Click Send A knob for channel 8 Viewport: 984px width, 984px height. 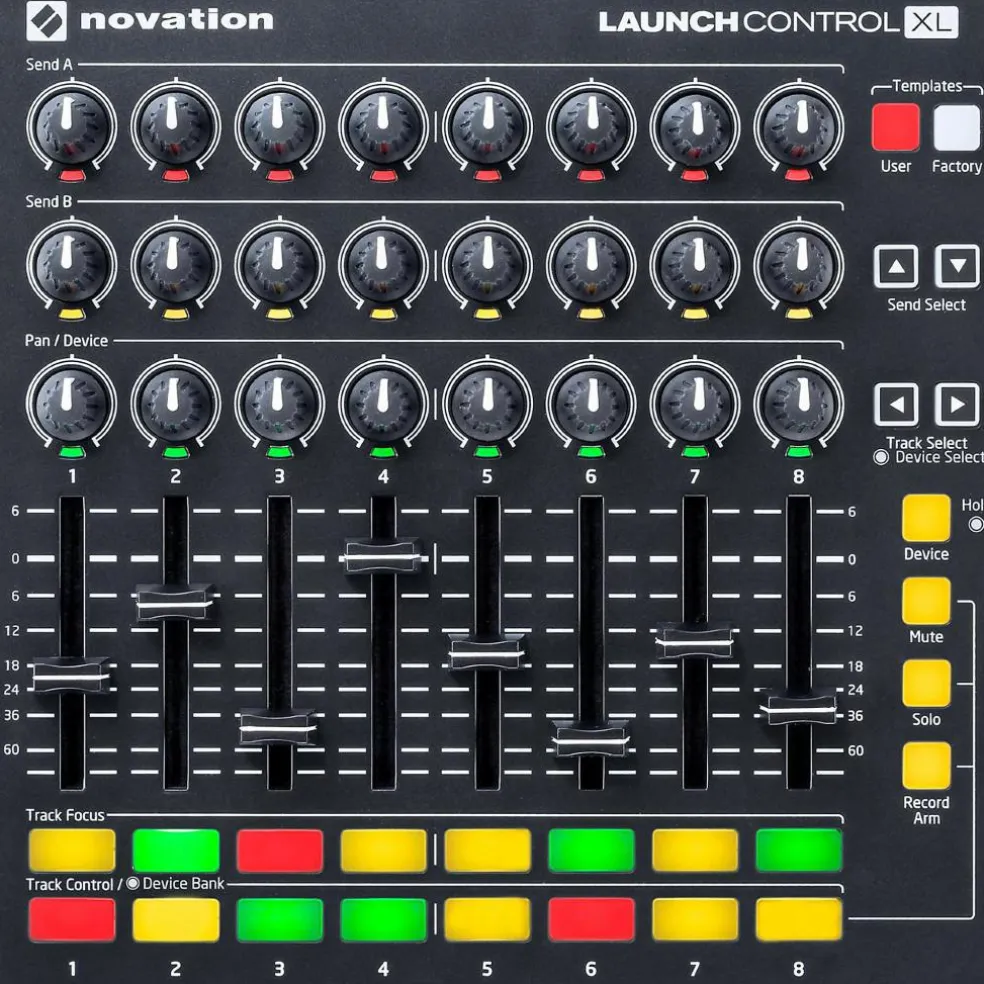pos(798,127)
